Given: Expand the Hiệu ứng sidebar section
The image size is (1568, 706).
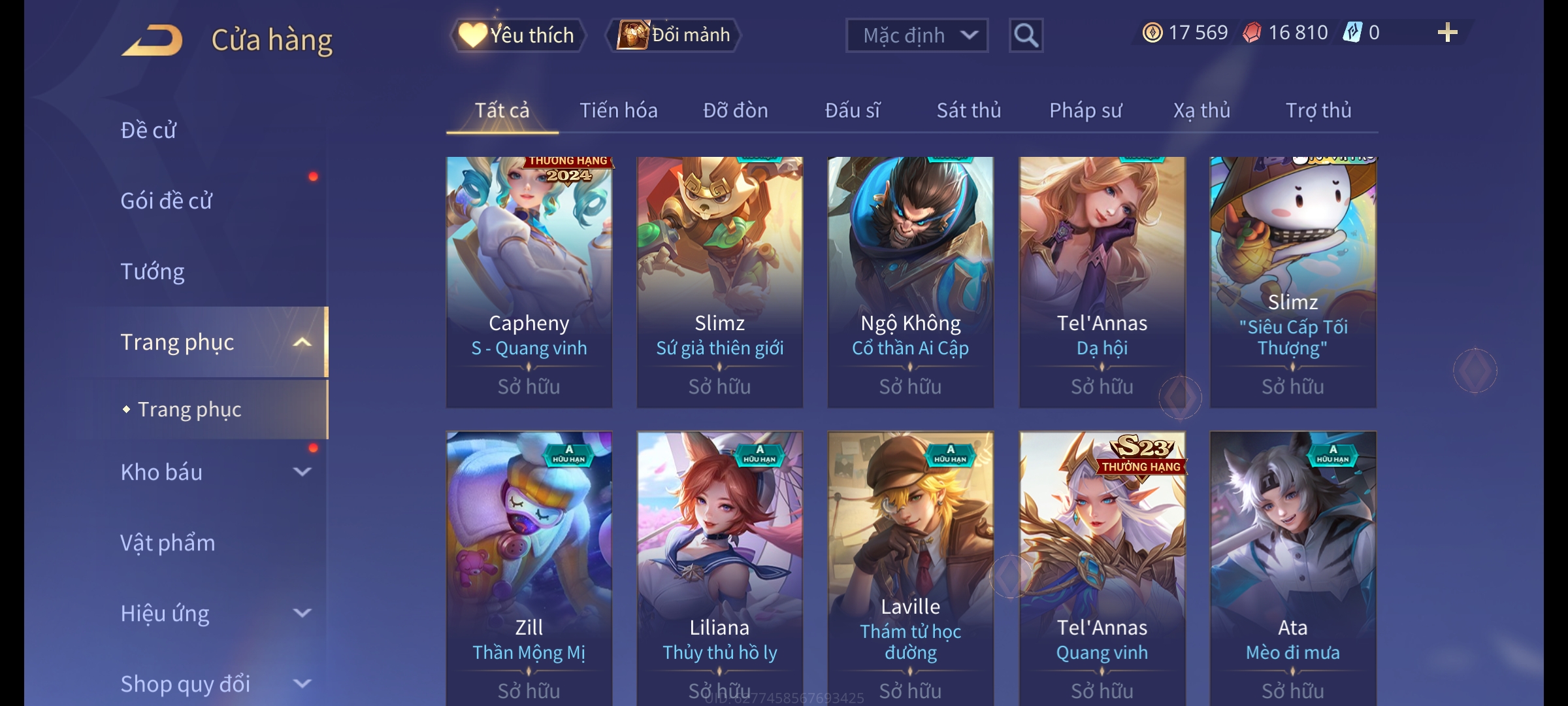Looking at the screenshot, I should point(302,613).
